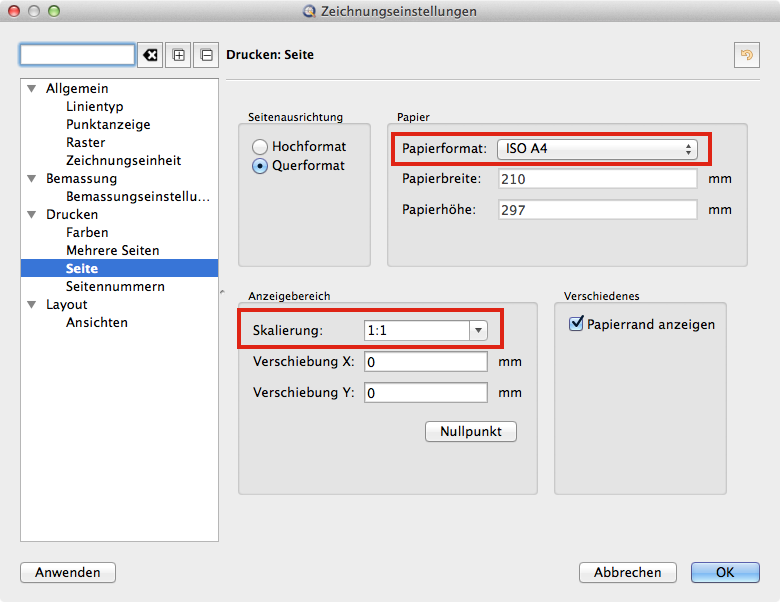The height and width of the screenshot is (602, 780).
Task: Click the expand all tree icon
Action: (178, 55)
